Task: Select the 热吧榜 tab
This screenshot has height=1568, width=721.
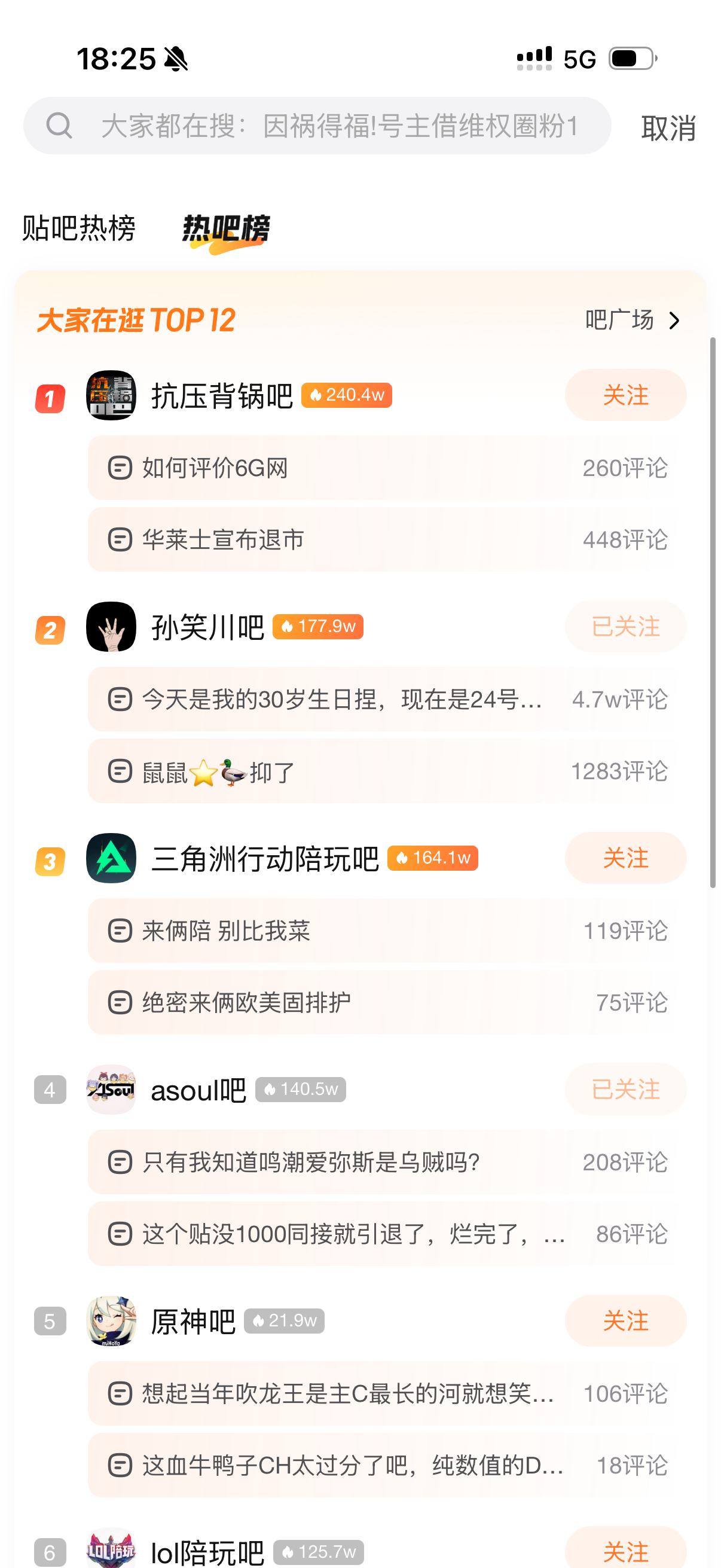Action: [x=226, y=230]
